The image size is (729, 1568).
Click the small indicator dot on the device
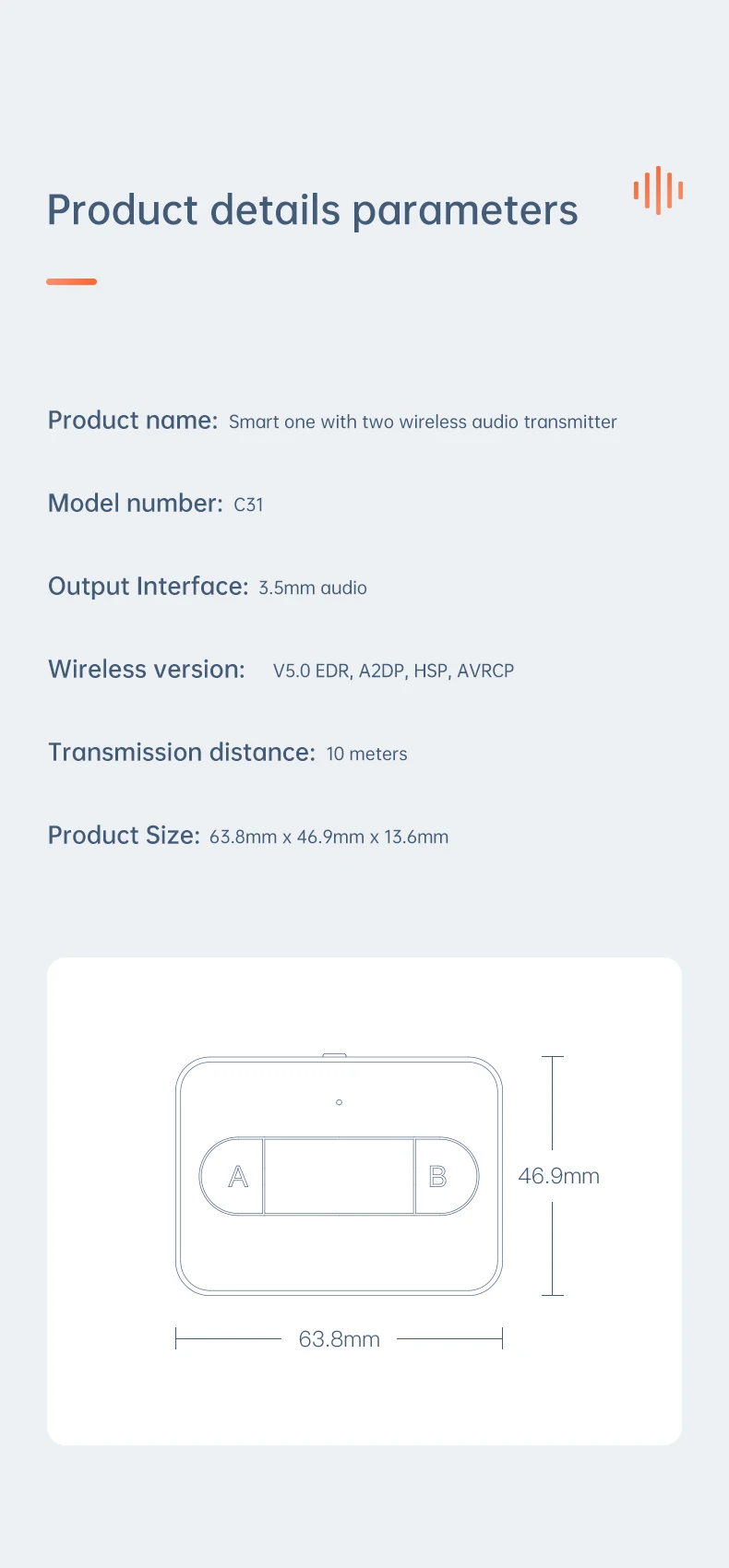(340, 1102)
